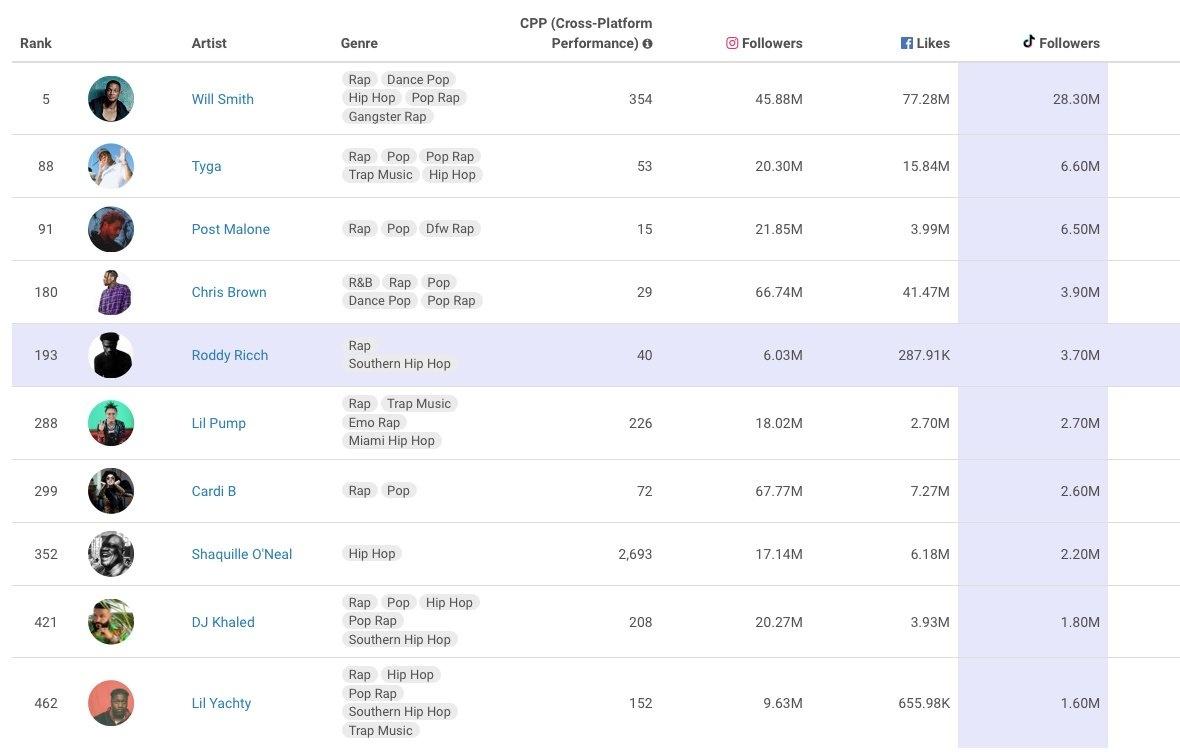The height and width of the screenshot is (754, 1180).
Task: Click Dfw Rap tag in Post Malone row
Action: (x=450, y=229)
